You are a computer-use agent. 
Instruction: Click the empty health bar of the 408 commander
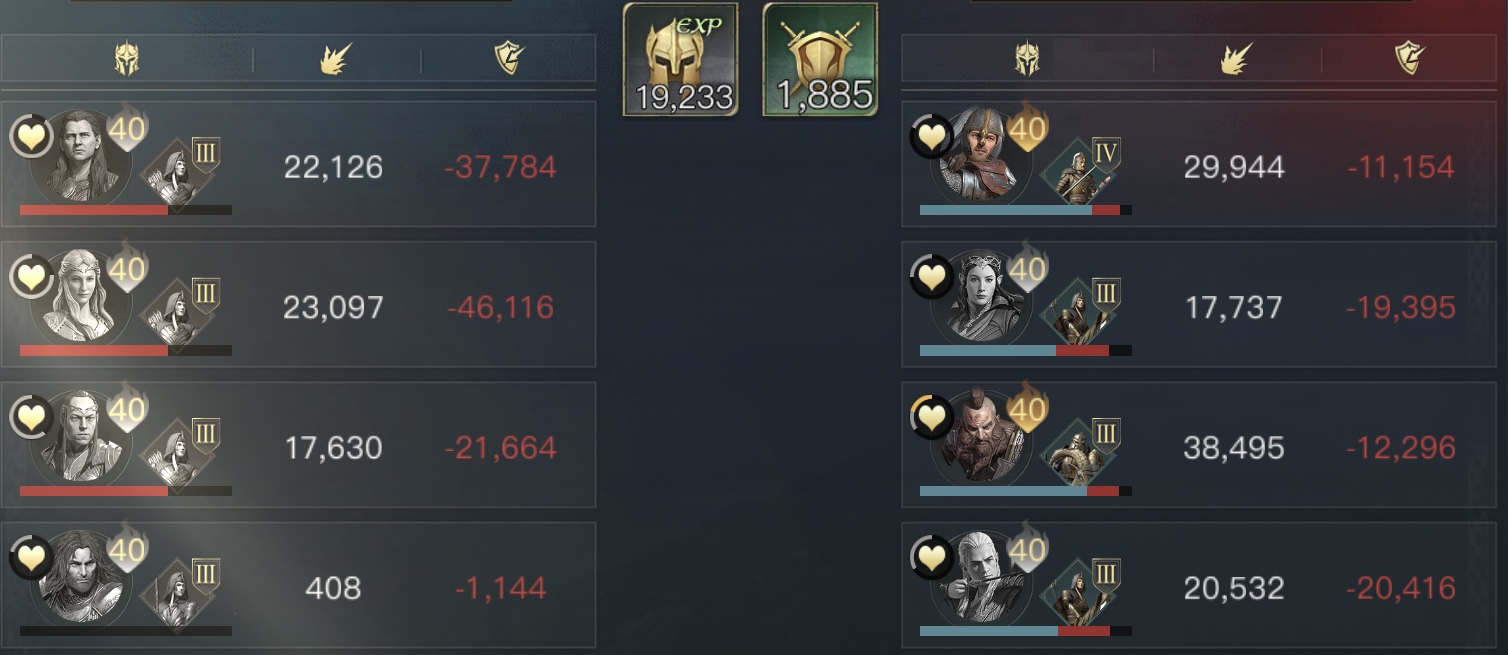[x=126, y=631]
